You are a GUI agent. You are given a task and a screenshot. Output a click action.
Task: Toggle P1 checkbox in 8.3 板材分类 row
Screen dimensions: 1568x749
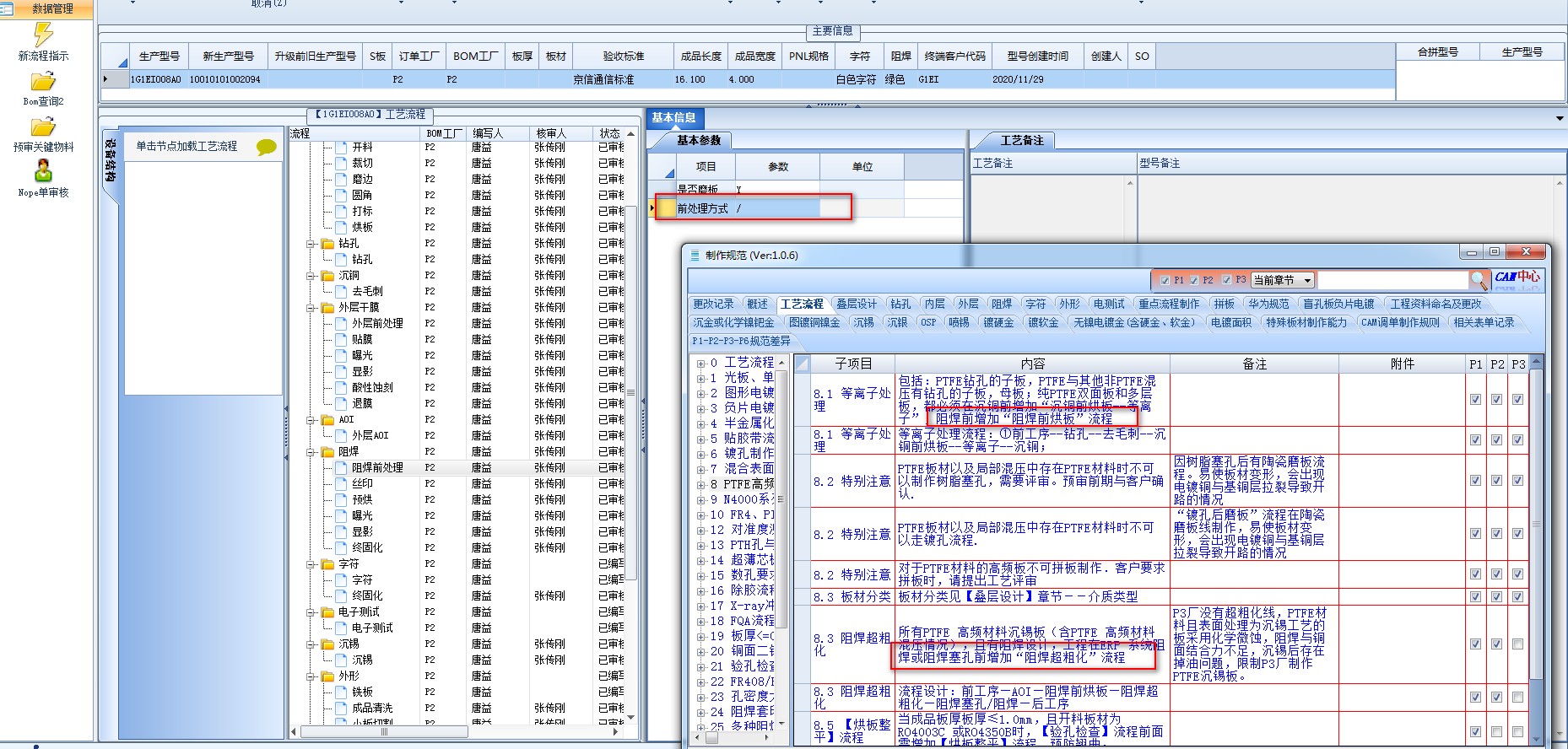pyautogui.click(x=1475, y=597)
